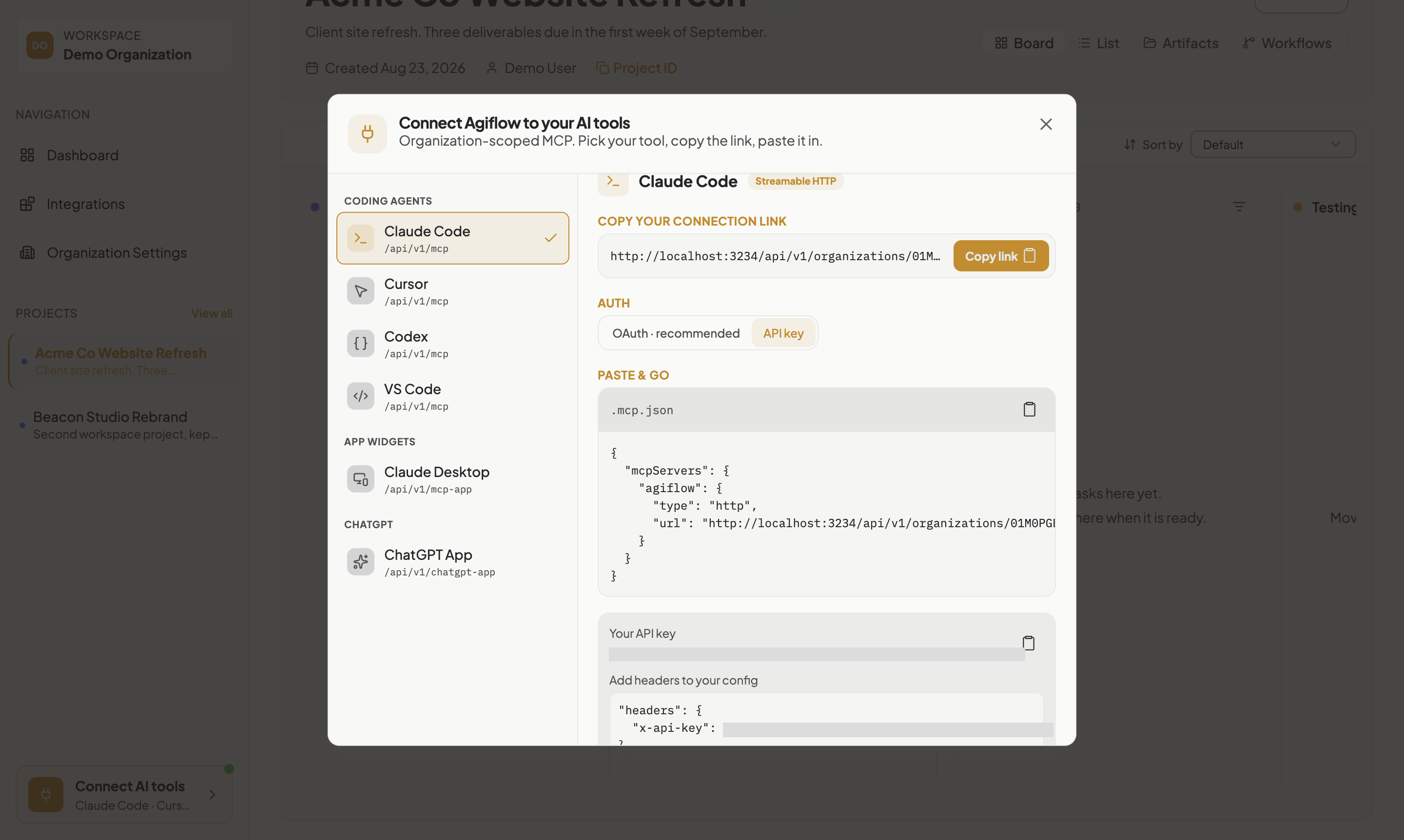
Task: Click the "url" line in mcp.json code
Action: pyautogui.click(x=854, y=523)
